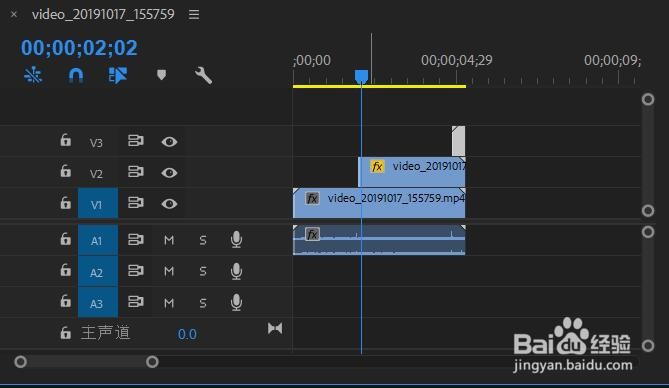This screenshot has width=669, height=388.
Task: Enable voice-over record on A1 microphone
Action: 236,240
